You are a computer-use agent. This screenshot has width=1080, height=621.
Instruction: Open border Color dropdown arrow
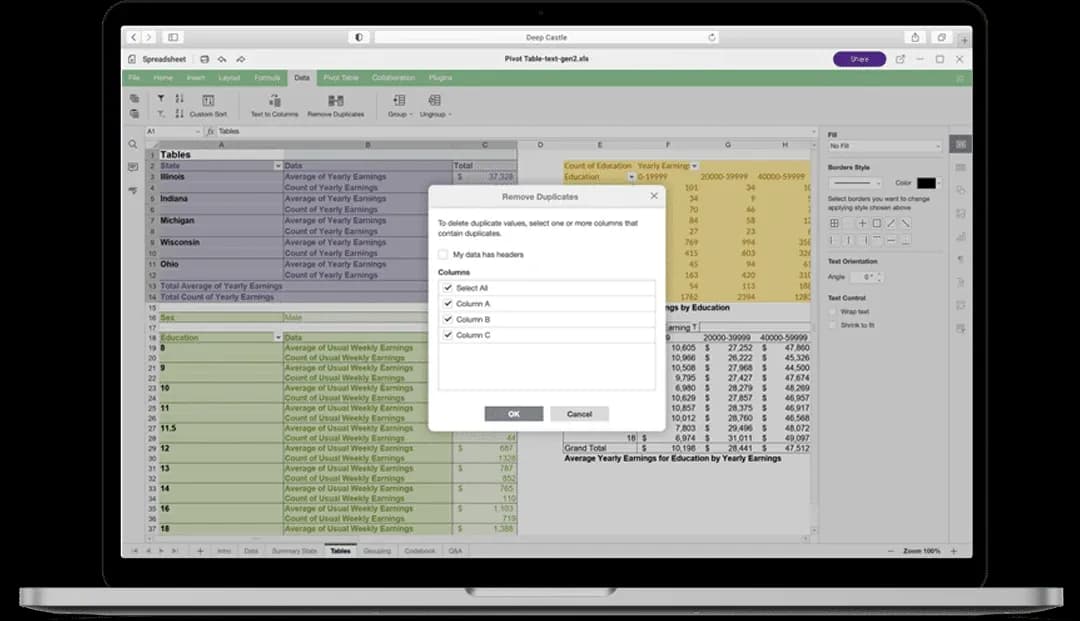[939, 183]
